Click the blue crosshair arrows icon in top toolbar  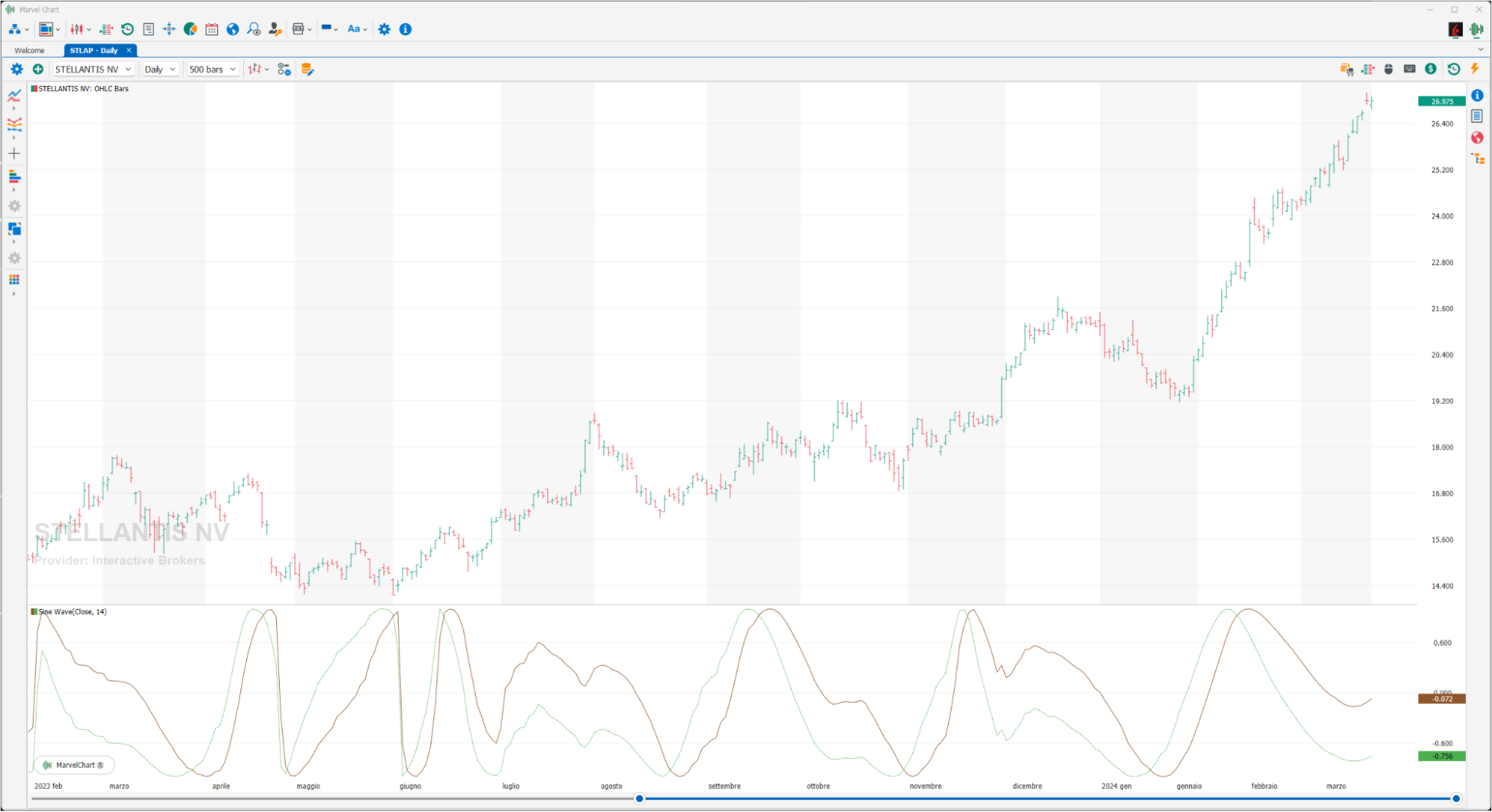pos(169,29)
